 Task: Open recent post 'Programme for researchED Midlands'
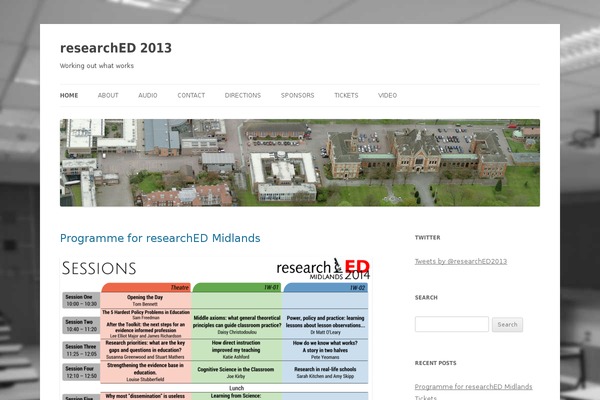(473, 387)
